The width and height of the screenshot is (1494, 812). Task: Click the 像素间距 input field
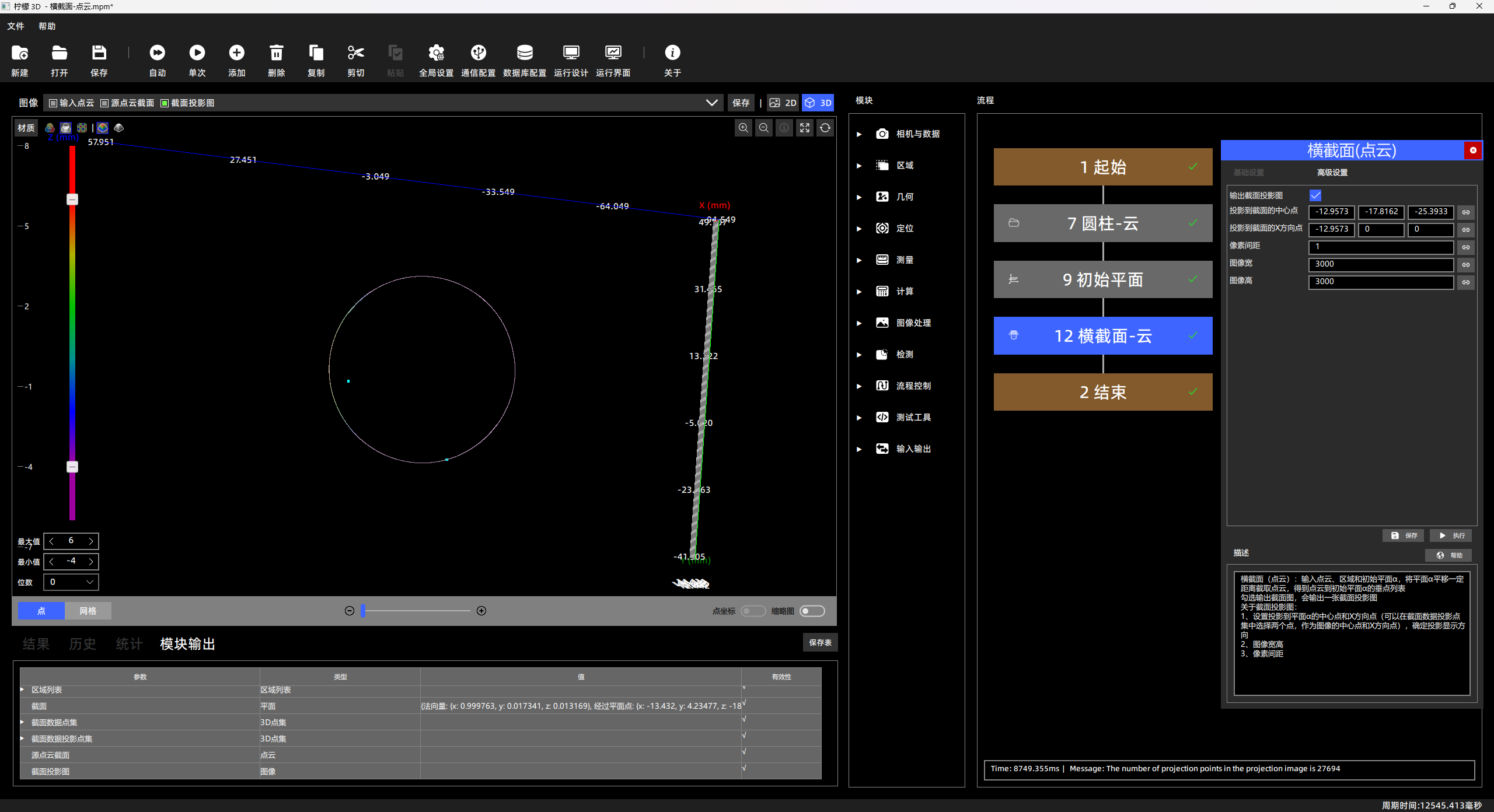[1381, 247]
